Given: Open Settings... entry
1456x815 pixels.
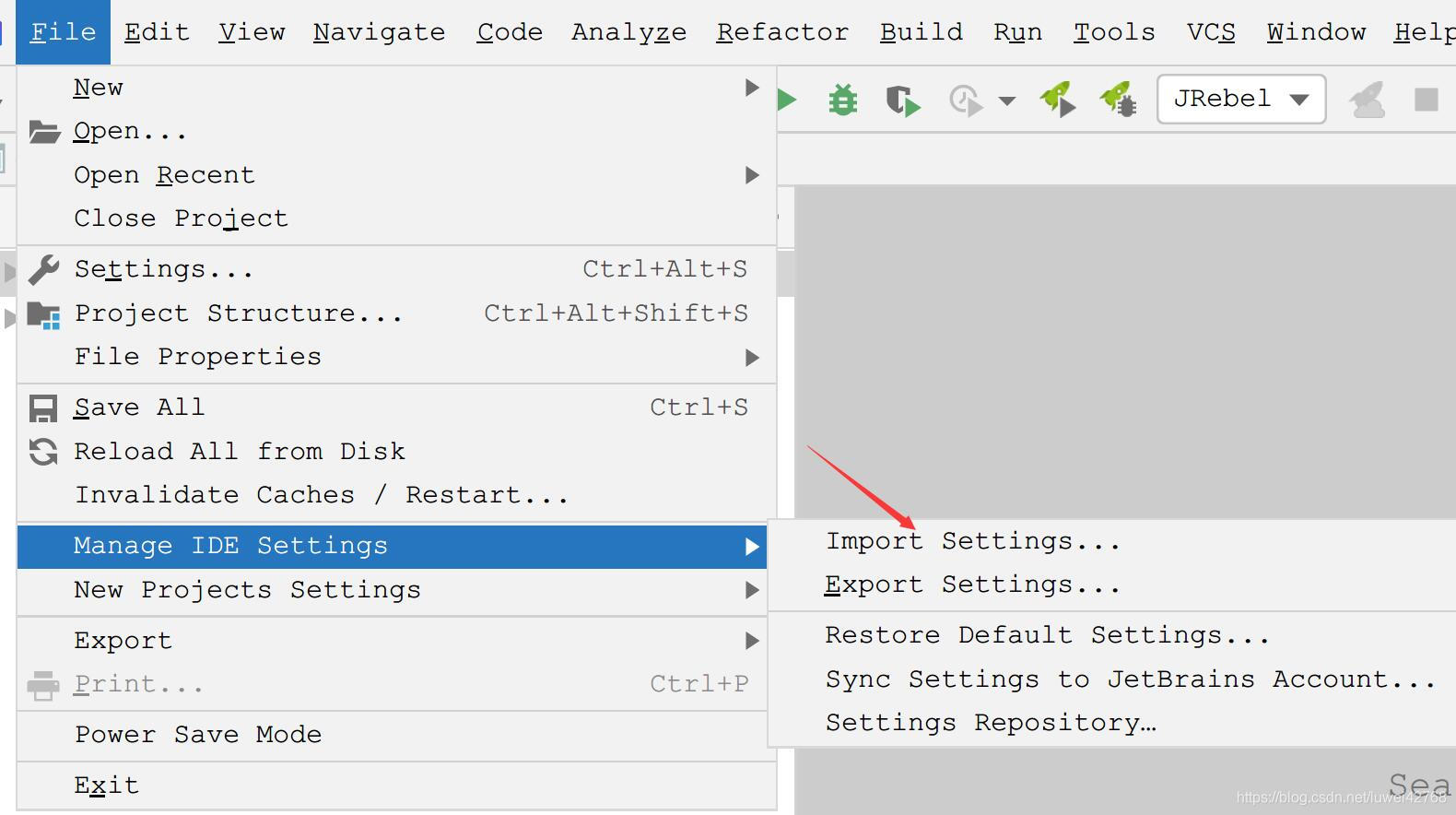Looking at the screenshot, I should coord(396,269).
